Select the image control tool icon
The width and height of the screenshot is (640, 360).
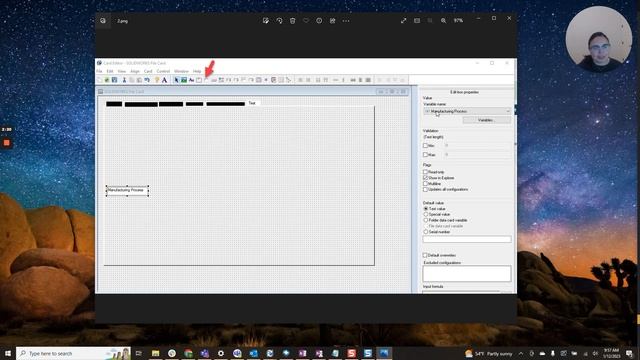tap(184, 80)
